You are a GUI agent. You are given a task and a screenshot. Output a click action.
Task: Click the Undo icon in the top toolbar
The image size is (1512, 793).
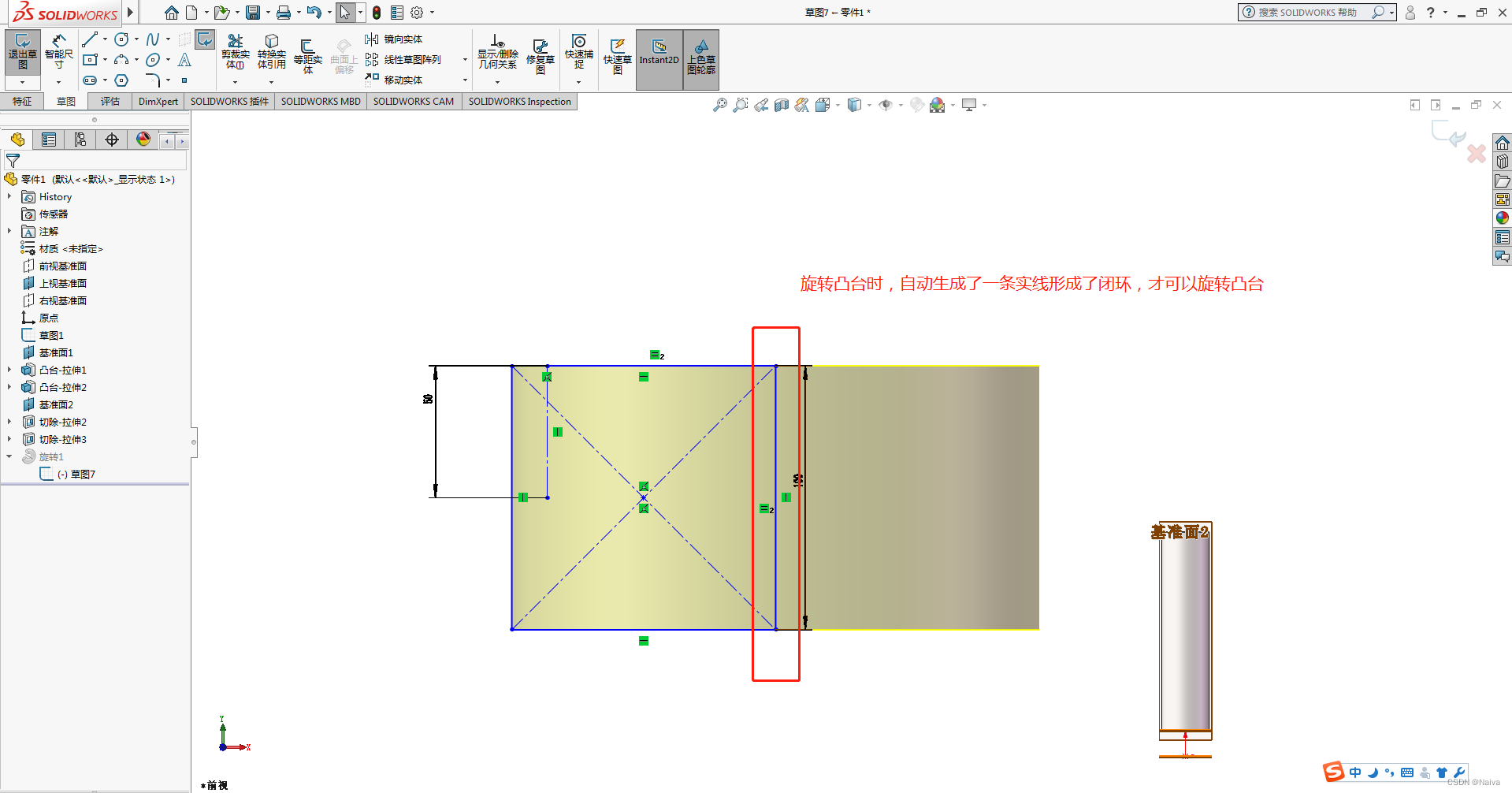314,13
